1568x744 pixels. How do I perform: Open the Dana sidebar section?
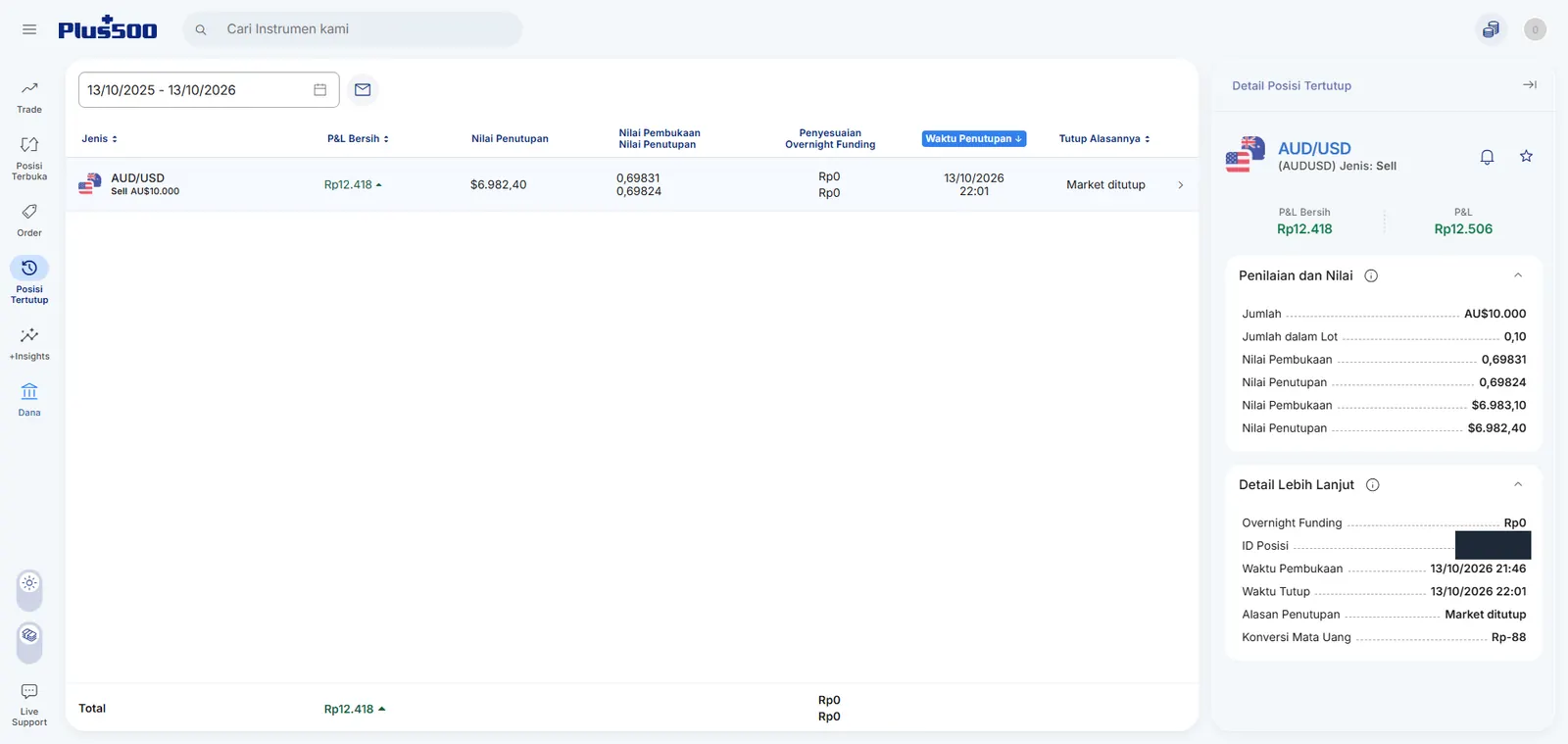point(29,400)
